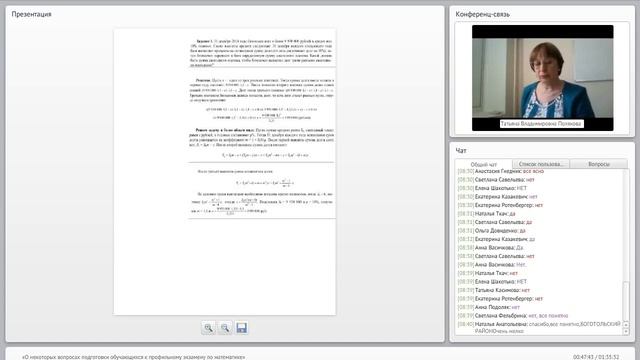Screen dimensions: 640x360
Task: Select the 08:40 message from Наталья Анатольевна
Action: [x=539, y=327]
